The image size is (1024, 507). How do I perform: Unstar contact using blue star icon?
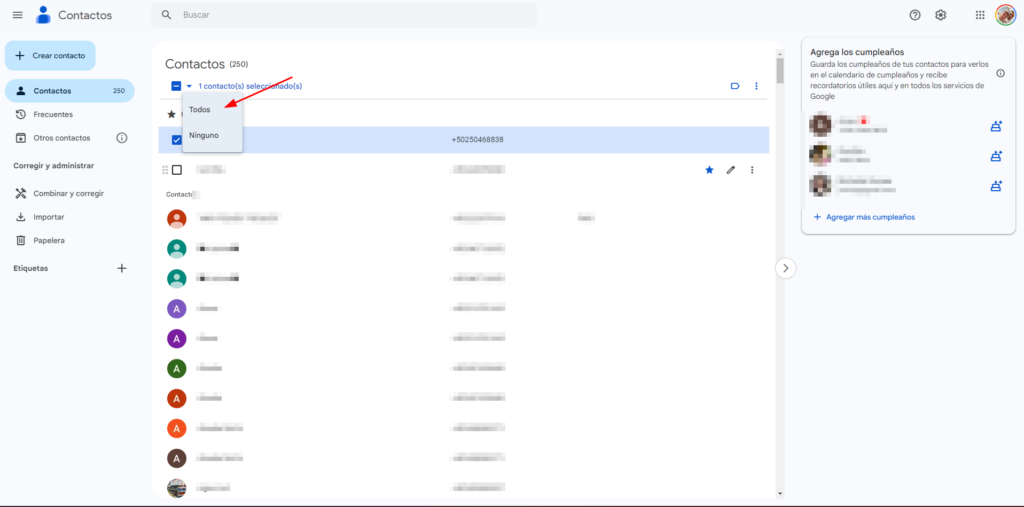point(709,170)
